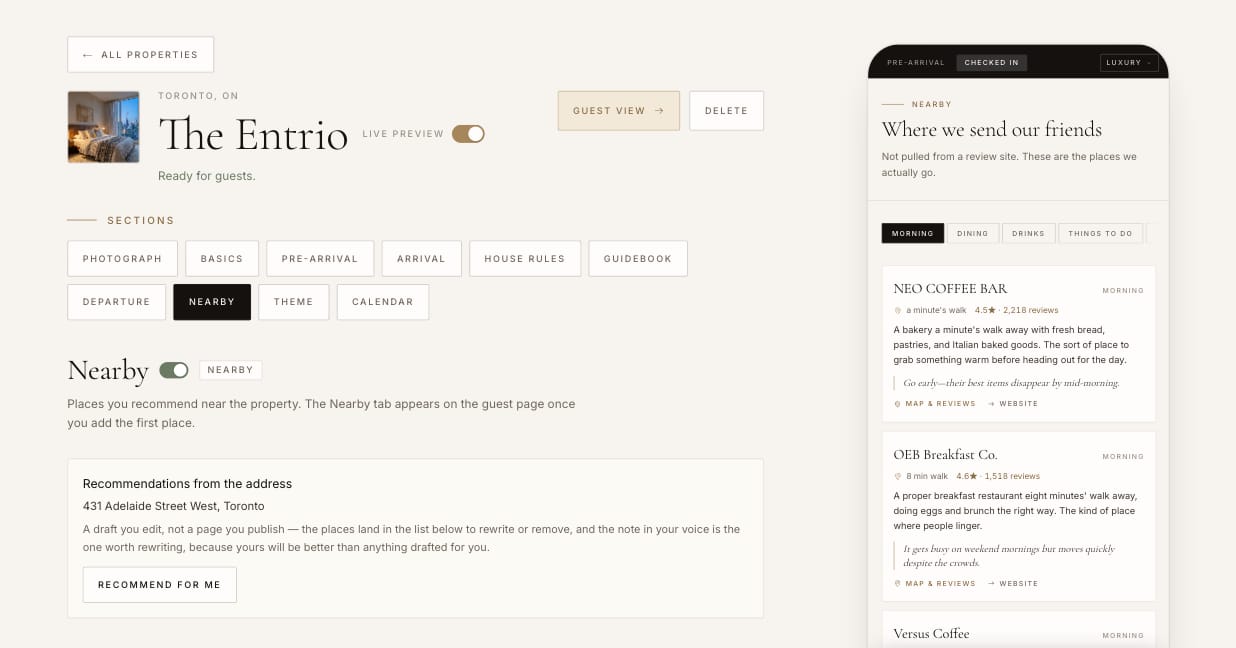
Task: Click the Nearby tag label beside toggle
Action: click(x=231, y=370)
